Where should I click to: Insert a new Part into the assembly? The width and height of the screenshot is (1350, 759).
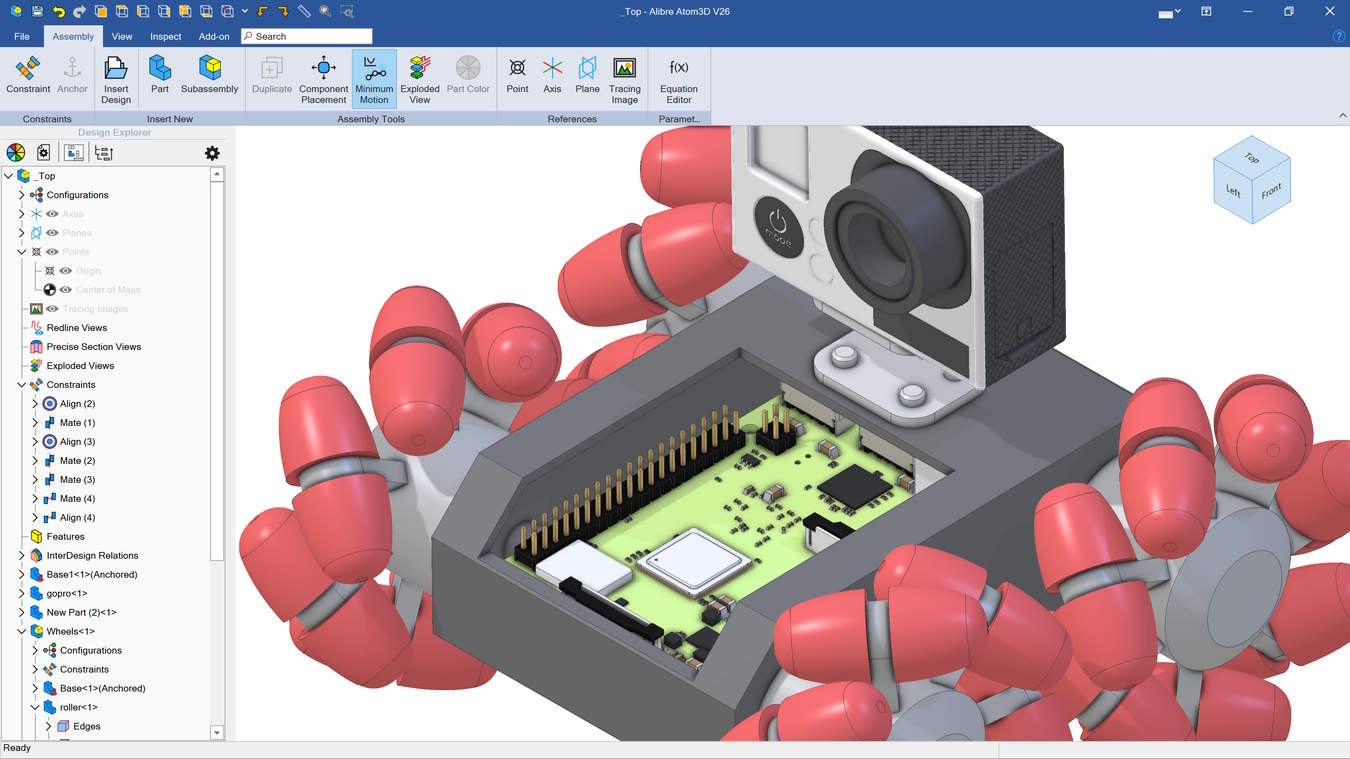pos(159,75)
